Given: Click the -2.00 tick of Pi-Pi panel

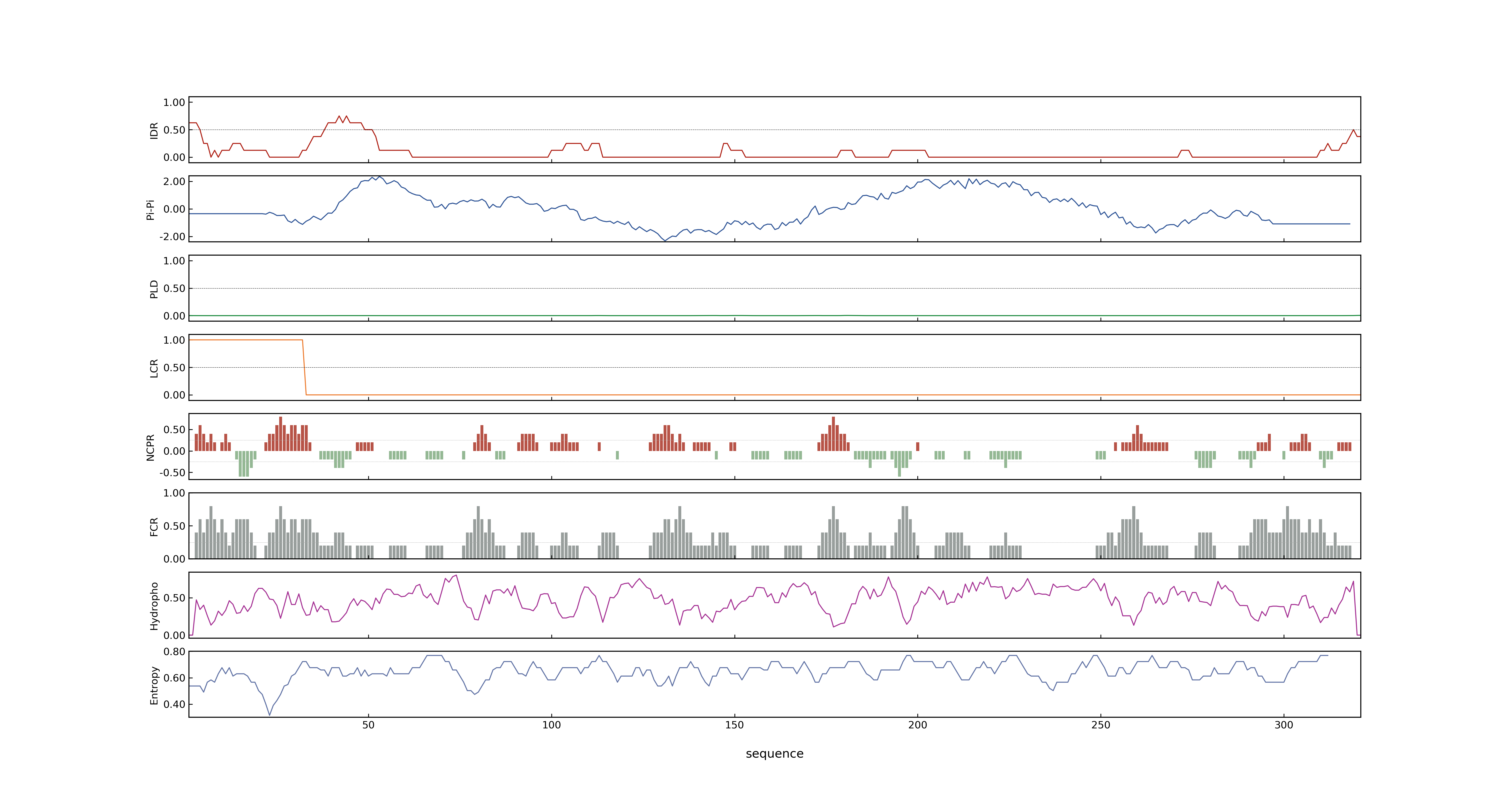Looking at the screenshot, I should (x=172, y=237).
